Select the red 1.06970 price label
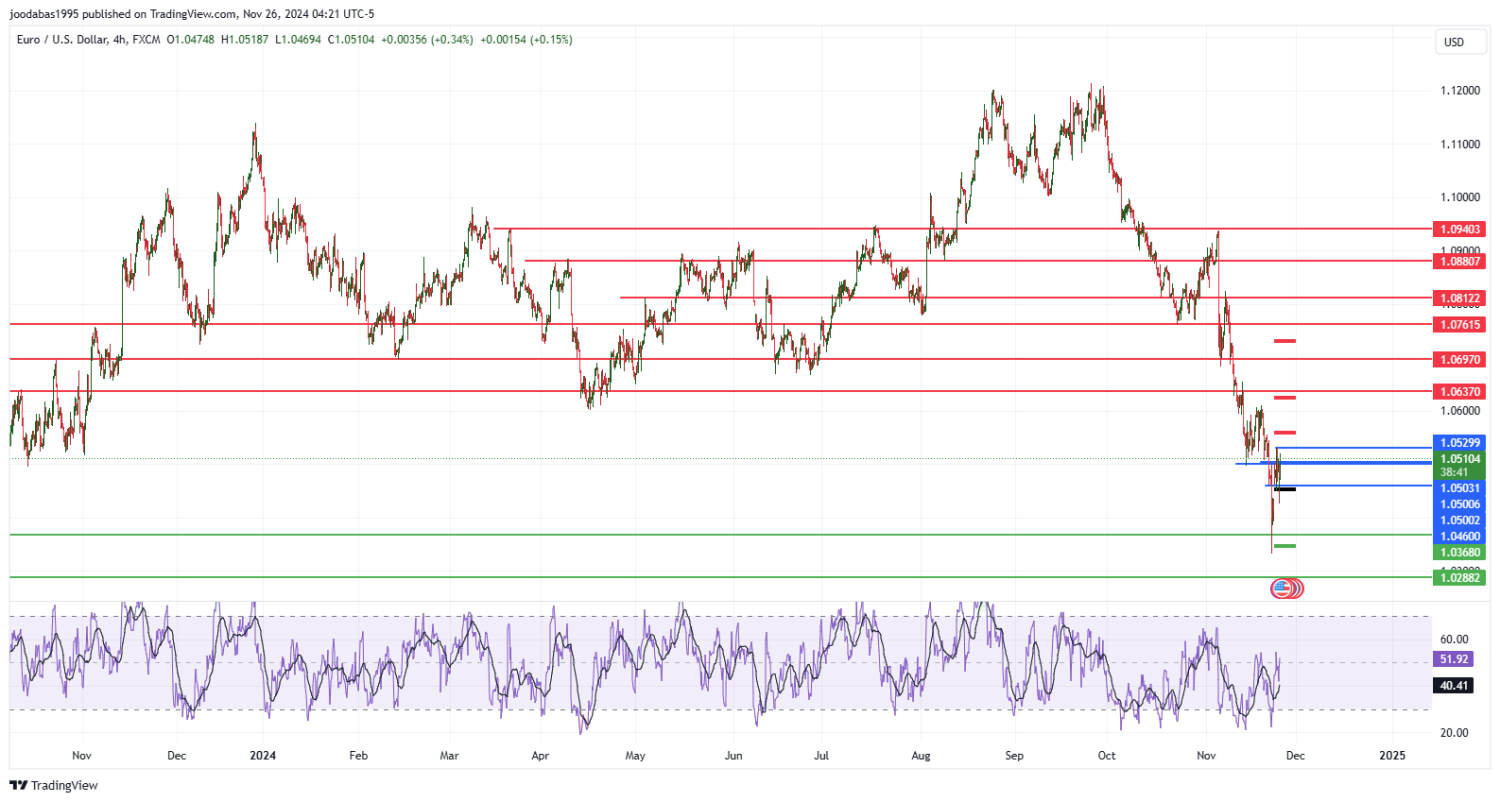Image resolution: width=1500 pixels, height=802 pixels. [x=1460, y=359]
